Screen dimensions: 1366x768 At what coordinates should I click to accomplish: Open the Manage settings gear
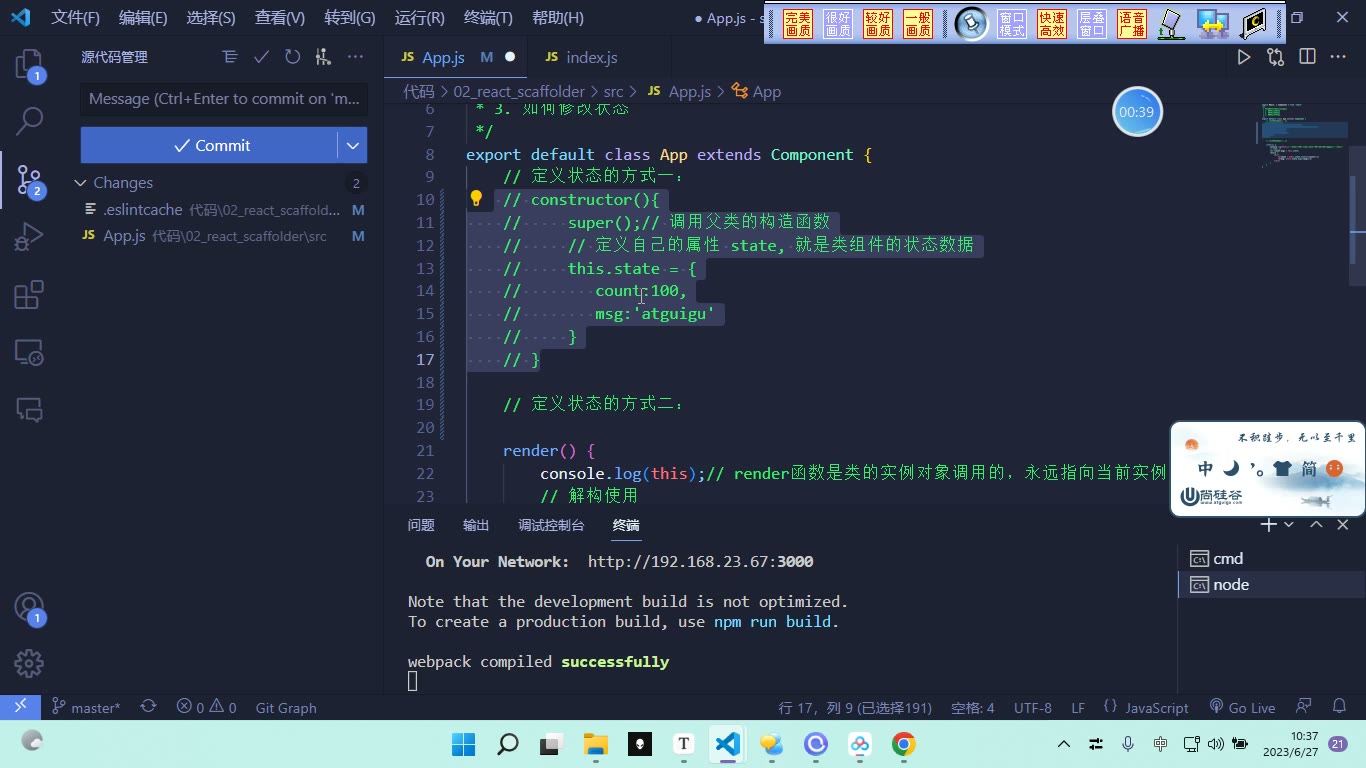tap(29, 663)
